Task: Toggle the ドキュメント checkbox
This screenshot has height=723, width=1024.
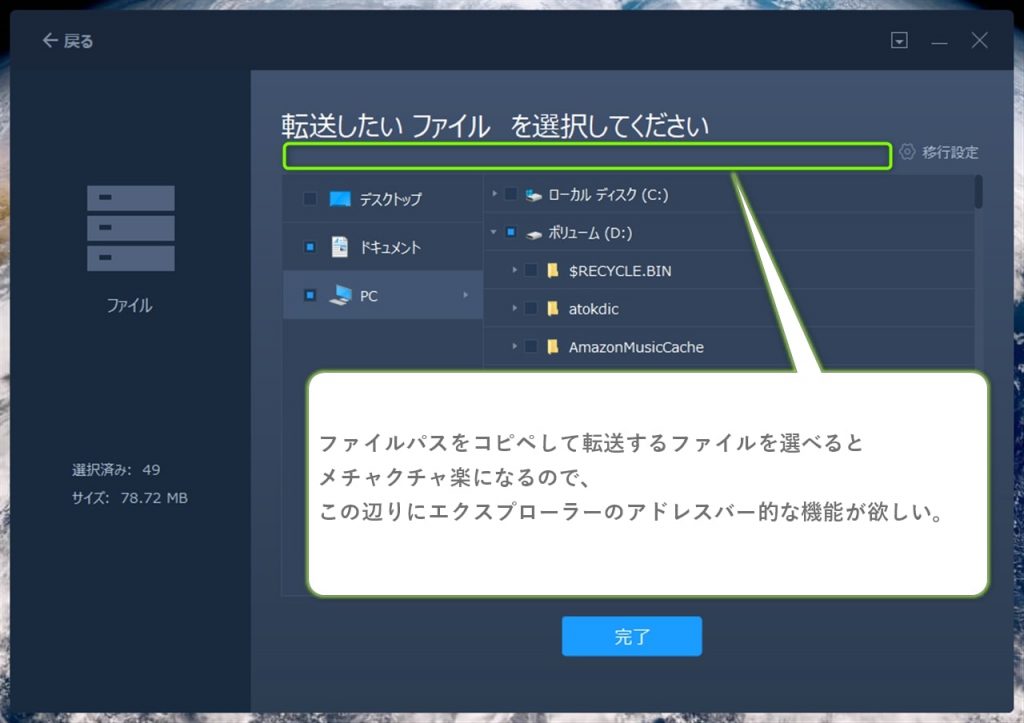Action: tap(310, 247)
